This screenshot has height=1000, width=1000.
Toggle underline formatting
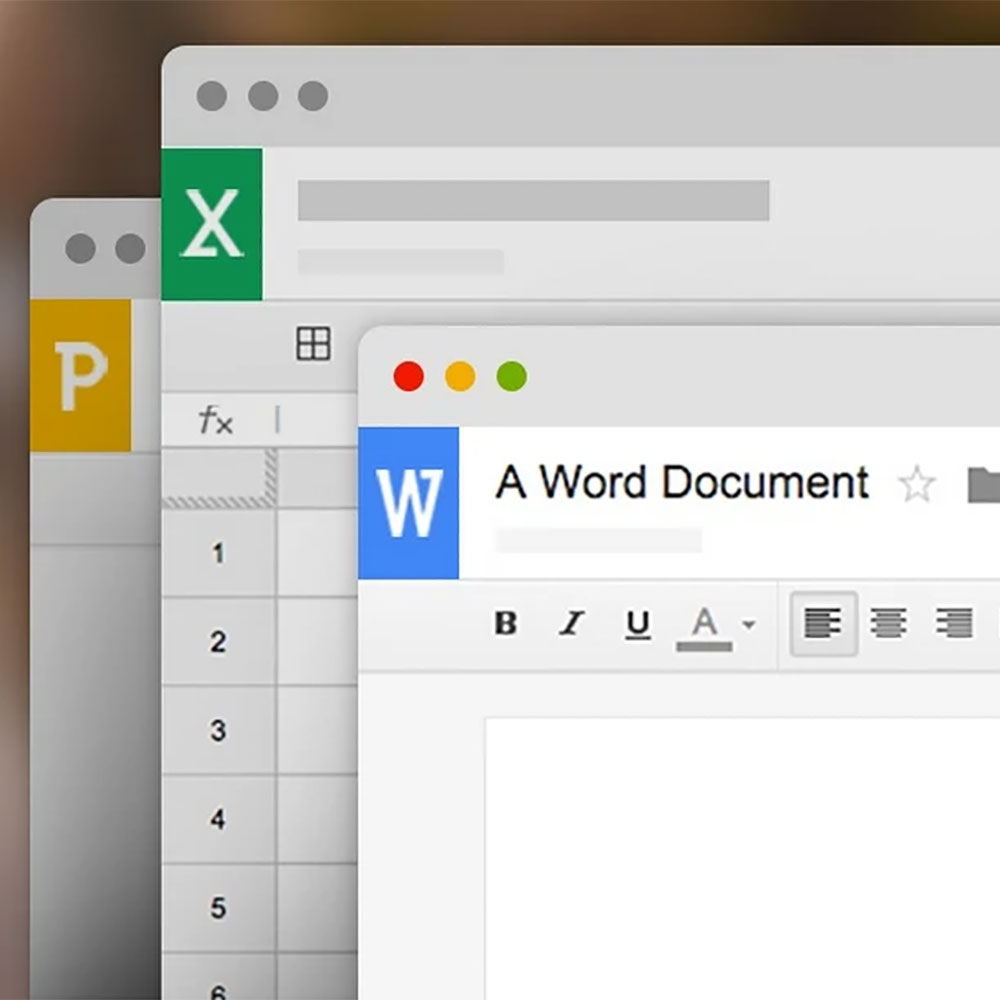pos(637,624)
